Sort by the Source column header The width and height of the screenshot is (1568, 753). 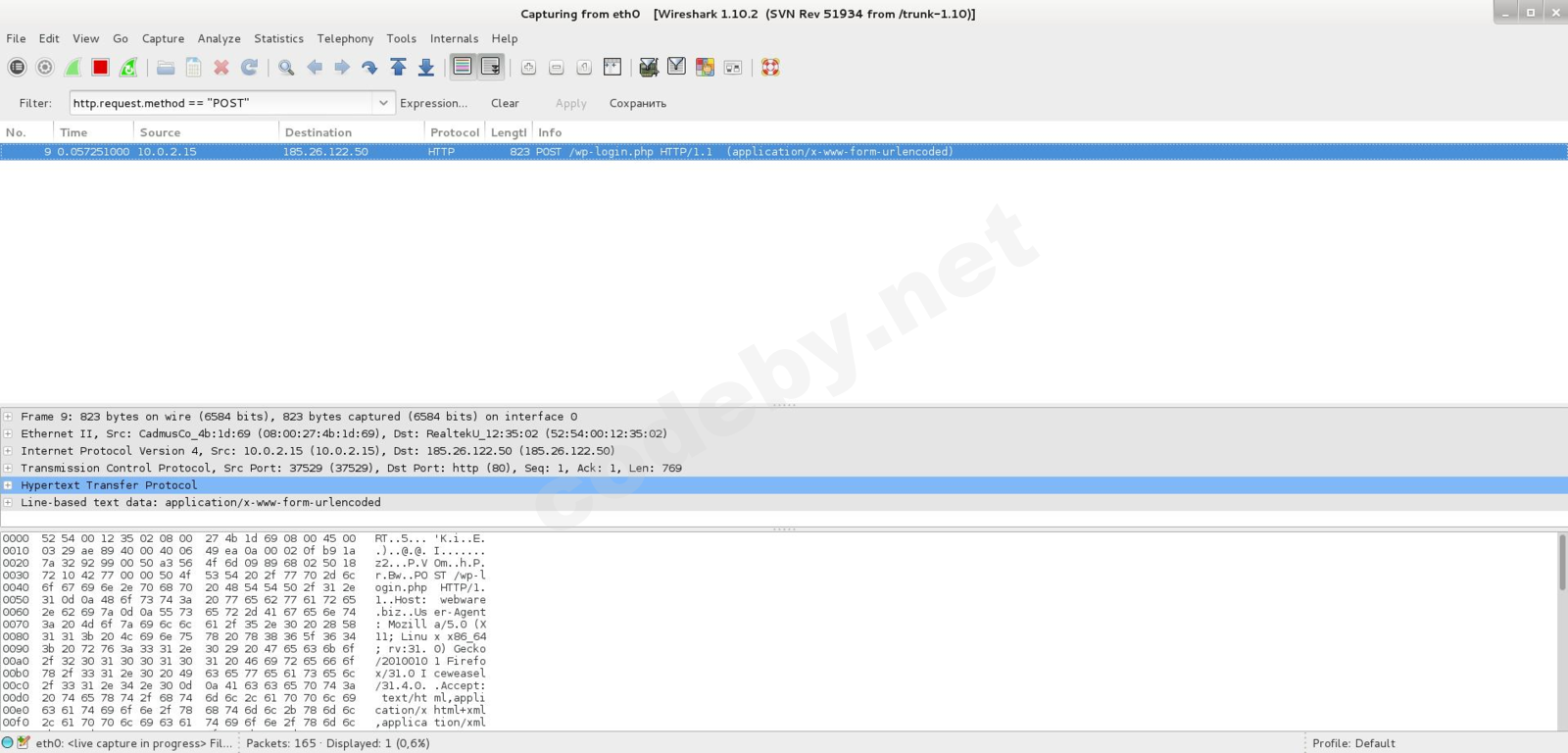click(207, 132)
